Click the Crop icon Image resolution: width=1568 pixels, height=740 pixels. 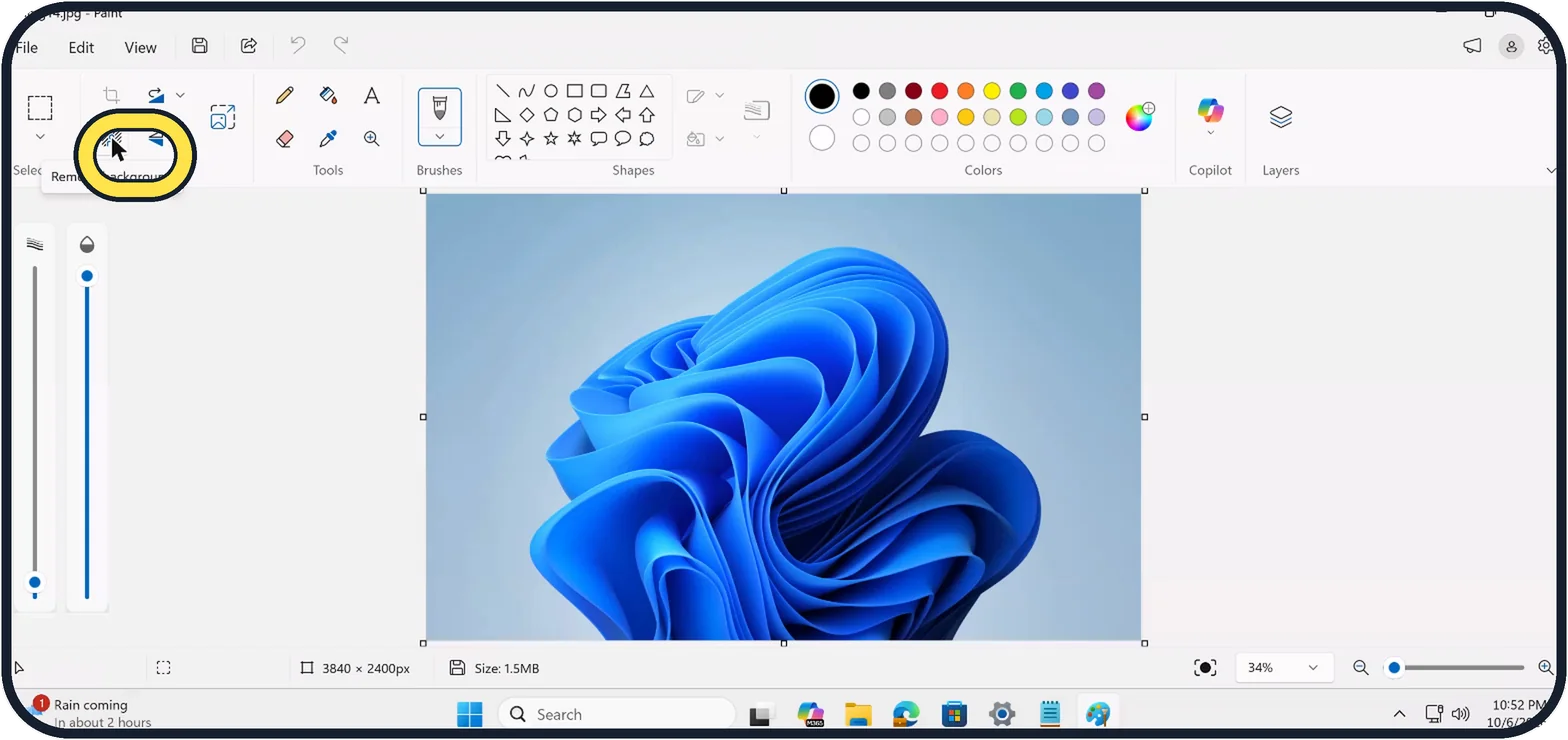[x=112, y=95]
